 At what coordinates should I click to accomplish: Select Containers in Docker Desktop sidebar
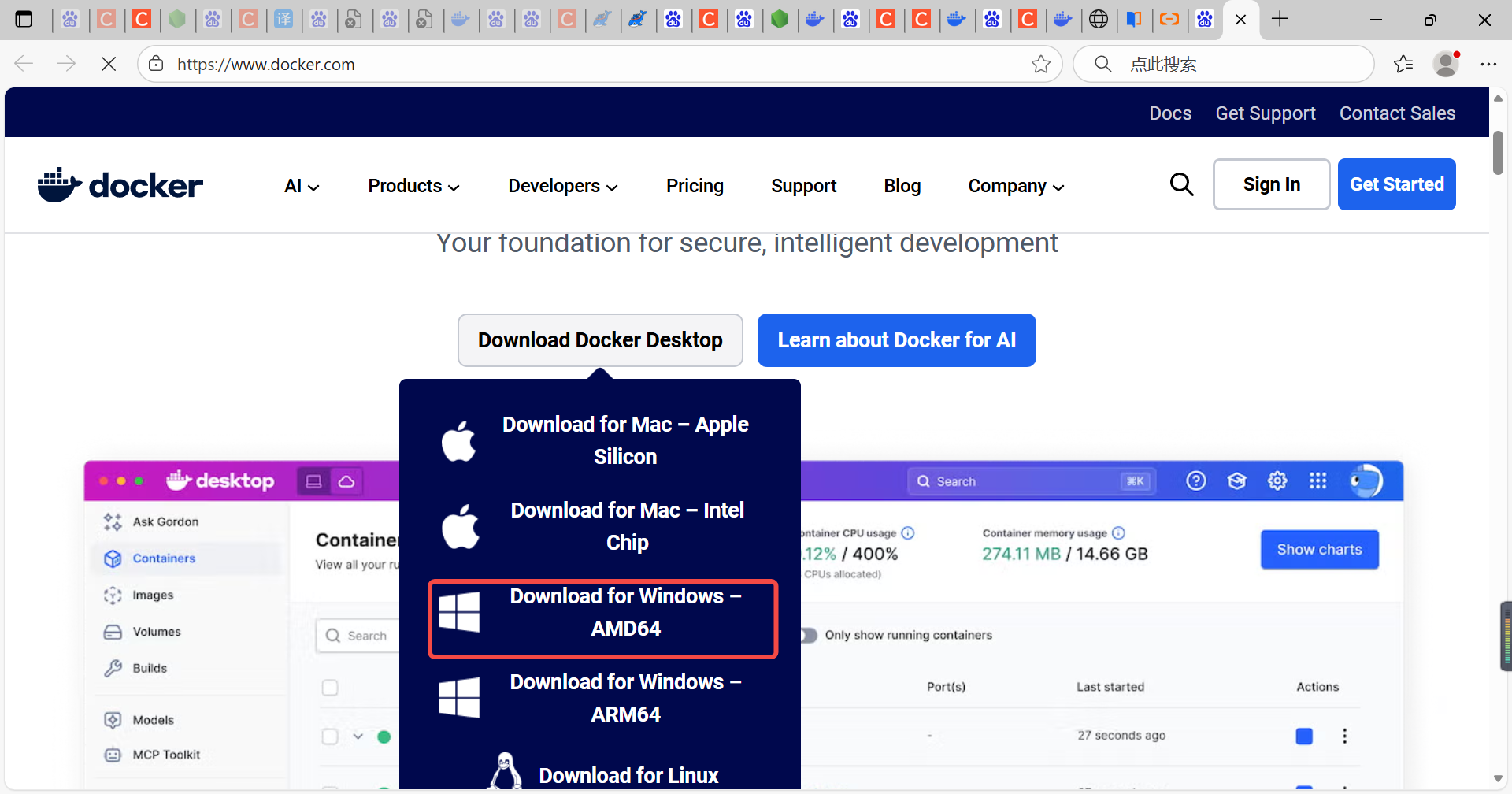[164, 558]
